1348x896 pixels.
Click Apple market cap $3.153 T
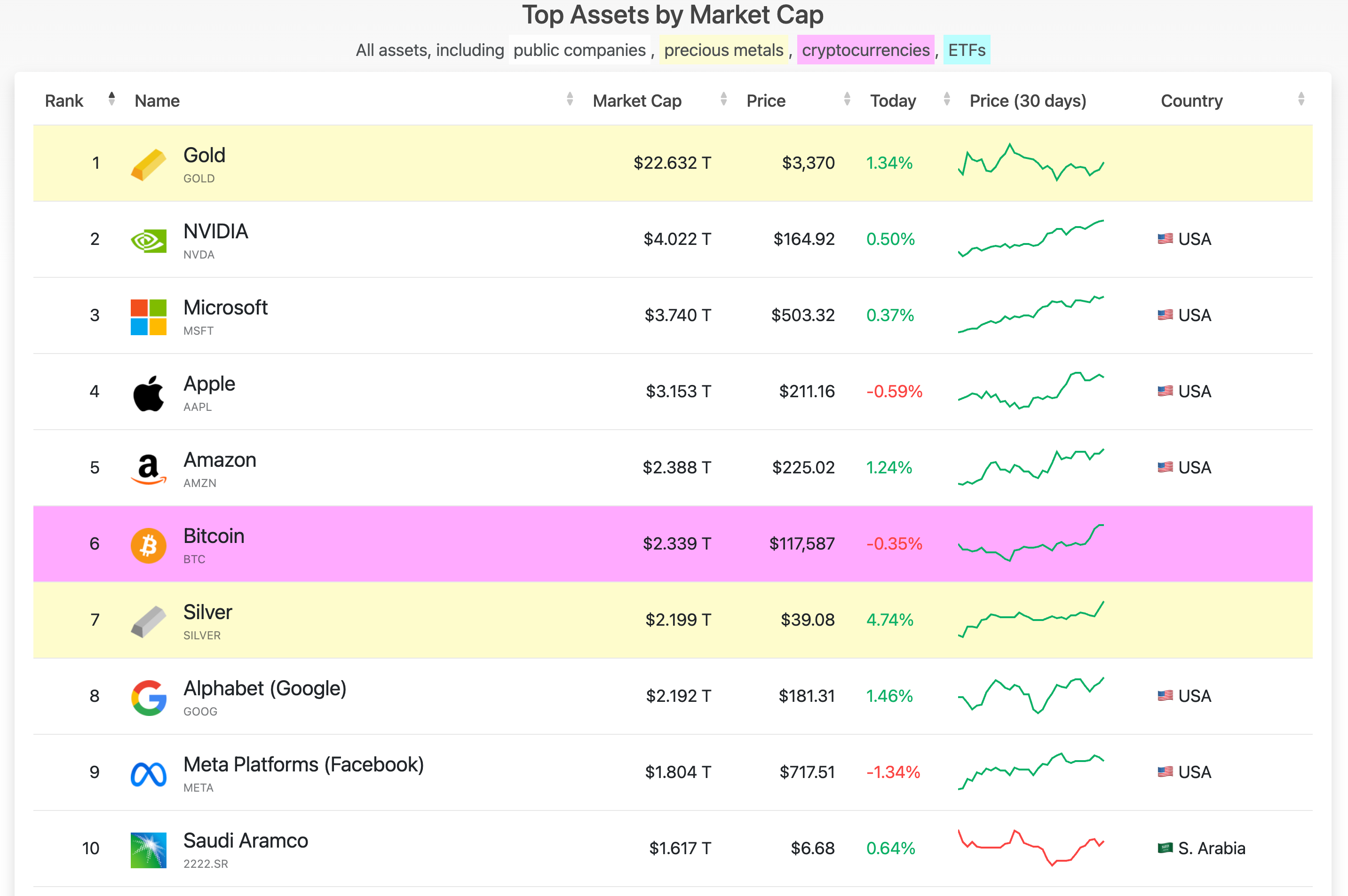pos(679,392)
